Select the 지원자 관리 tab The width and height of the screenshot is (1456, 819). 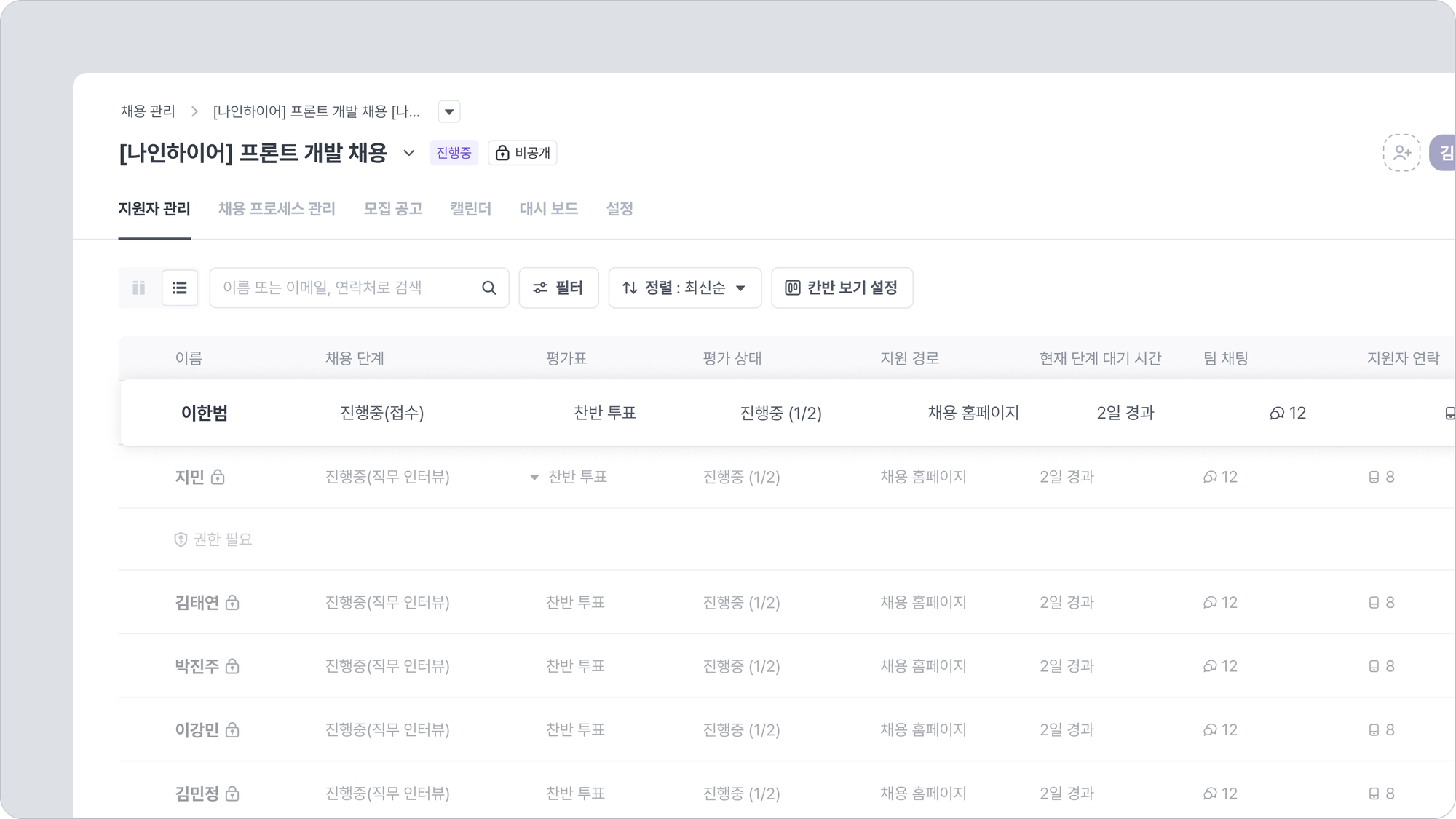154,209
